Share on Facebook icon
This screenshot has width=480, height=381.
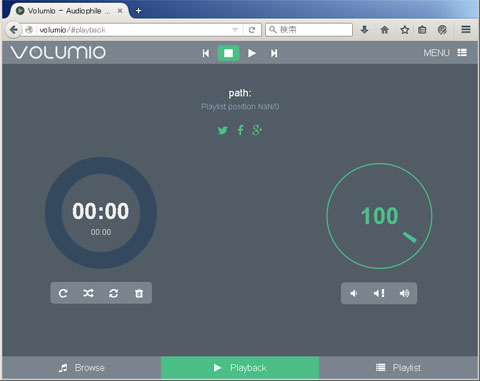click(240, 130)
